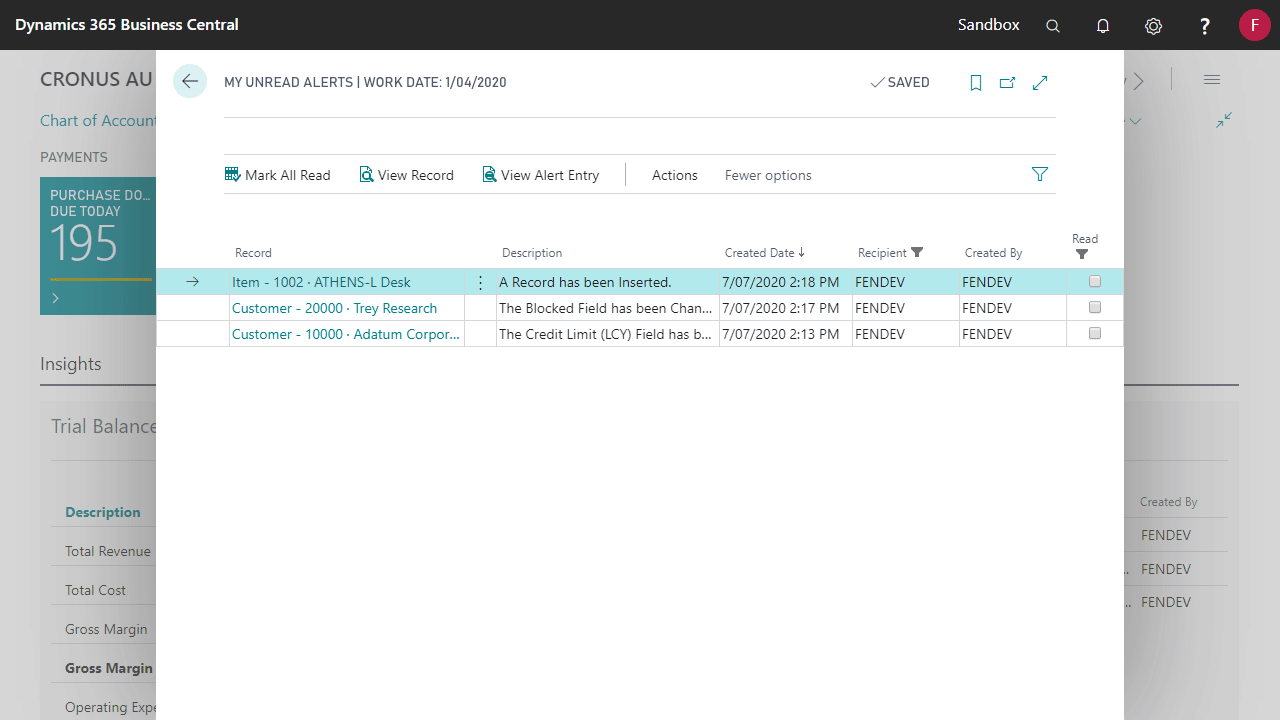Click the View Record icon
This screenshot has width=1280, height=720.
[366, 175]
